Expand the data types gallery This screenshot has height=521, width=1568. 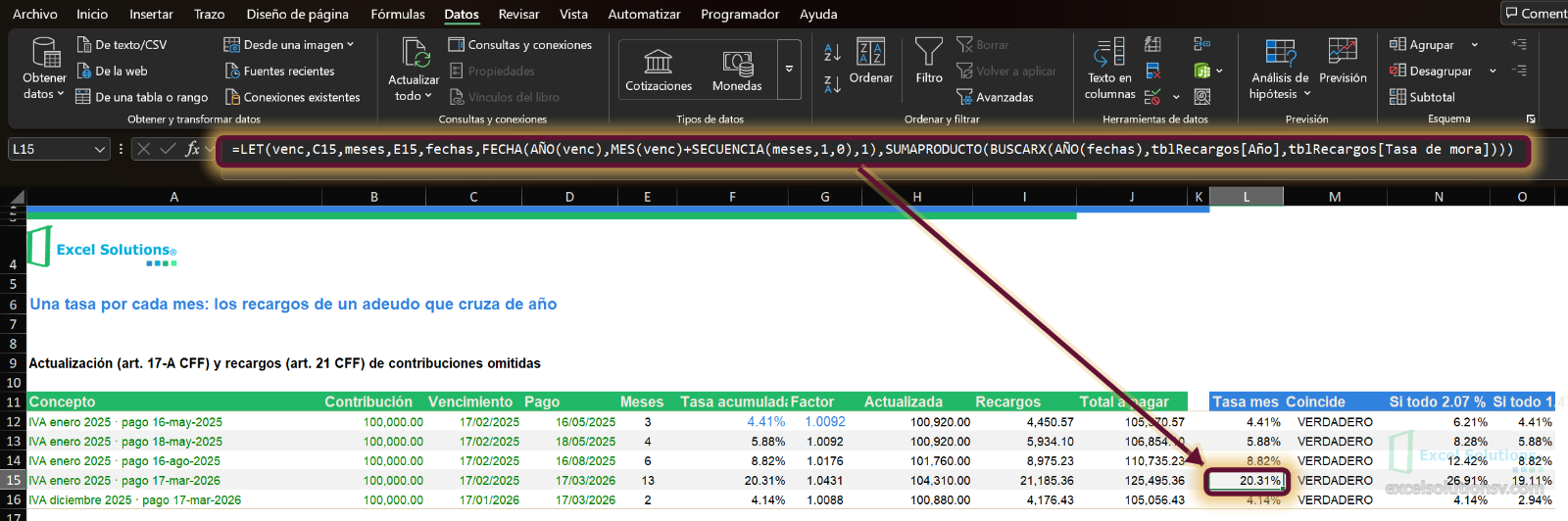point(789,70)
